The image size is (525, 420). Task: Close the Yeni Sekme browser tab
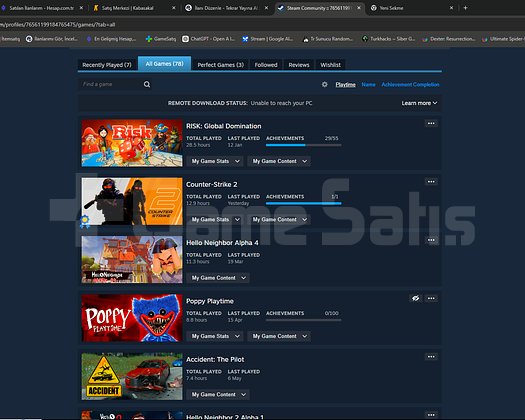point(451,8)
